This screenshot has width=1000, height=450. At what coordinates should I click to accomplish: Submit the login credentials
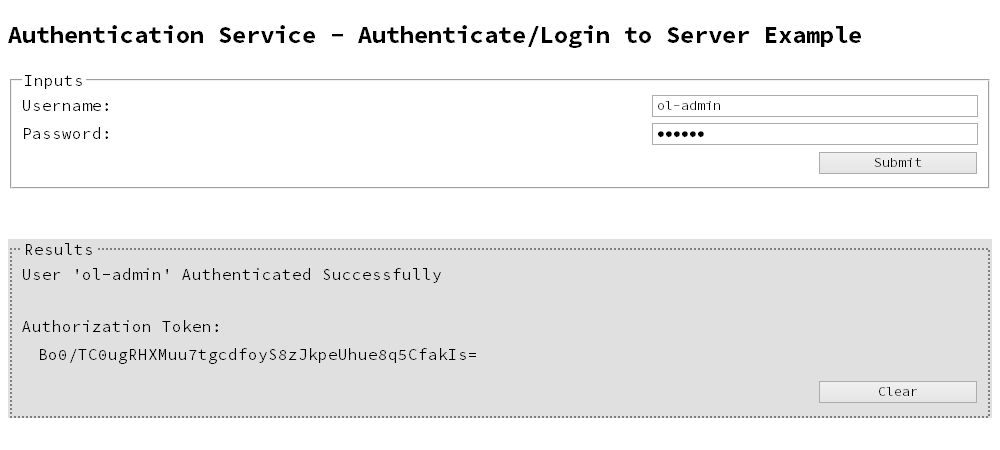pos(897,163)
